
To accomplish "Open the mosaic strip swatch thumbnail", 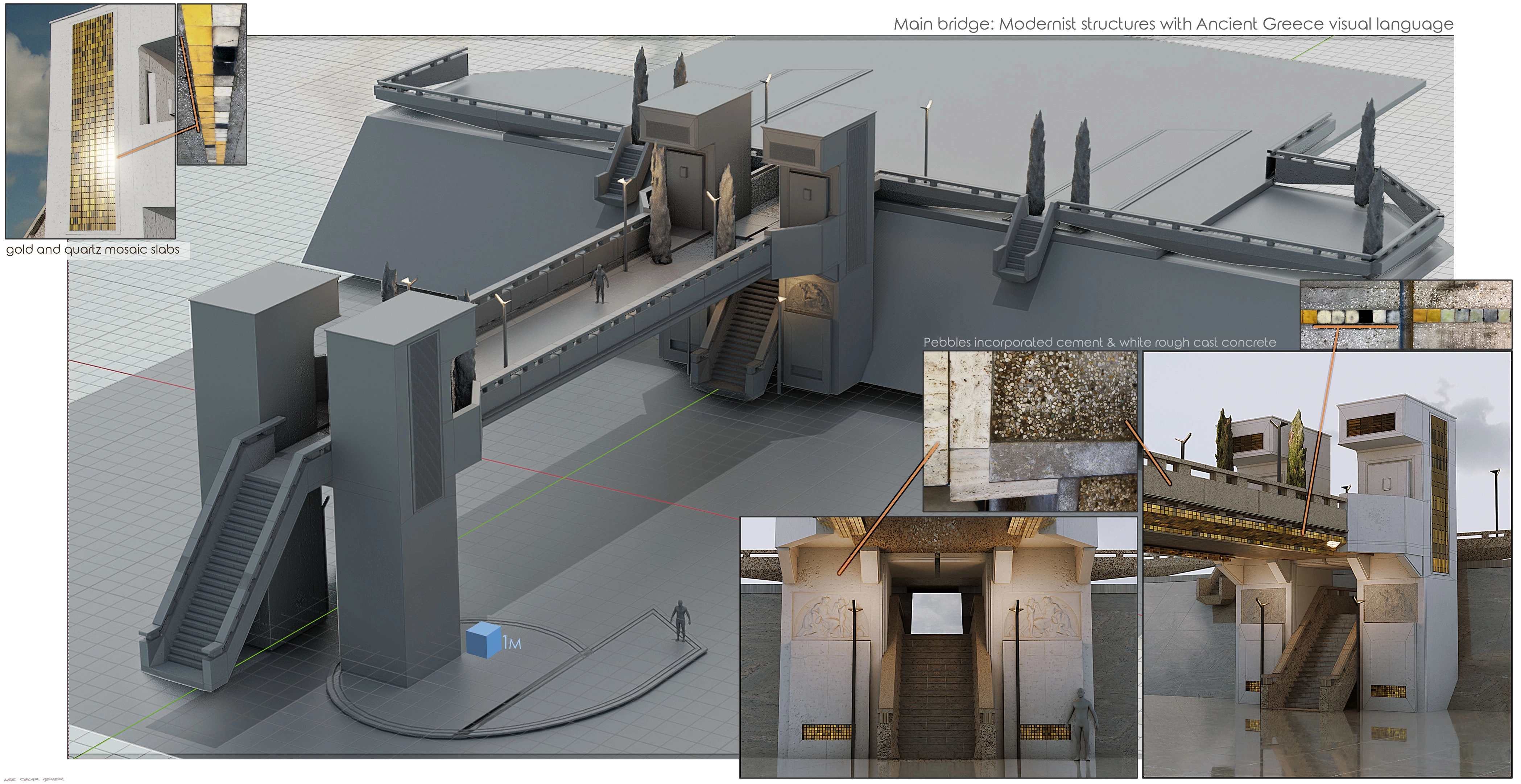I will (x=1405, y=315).
